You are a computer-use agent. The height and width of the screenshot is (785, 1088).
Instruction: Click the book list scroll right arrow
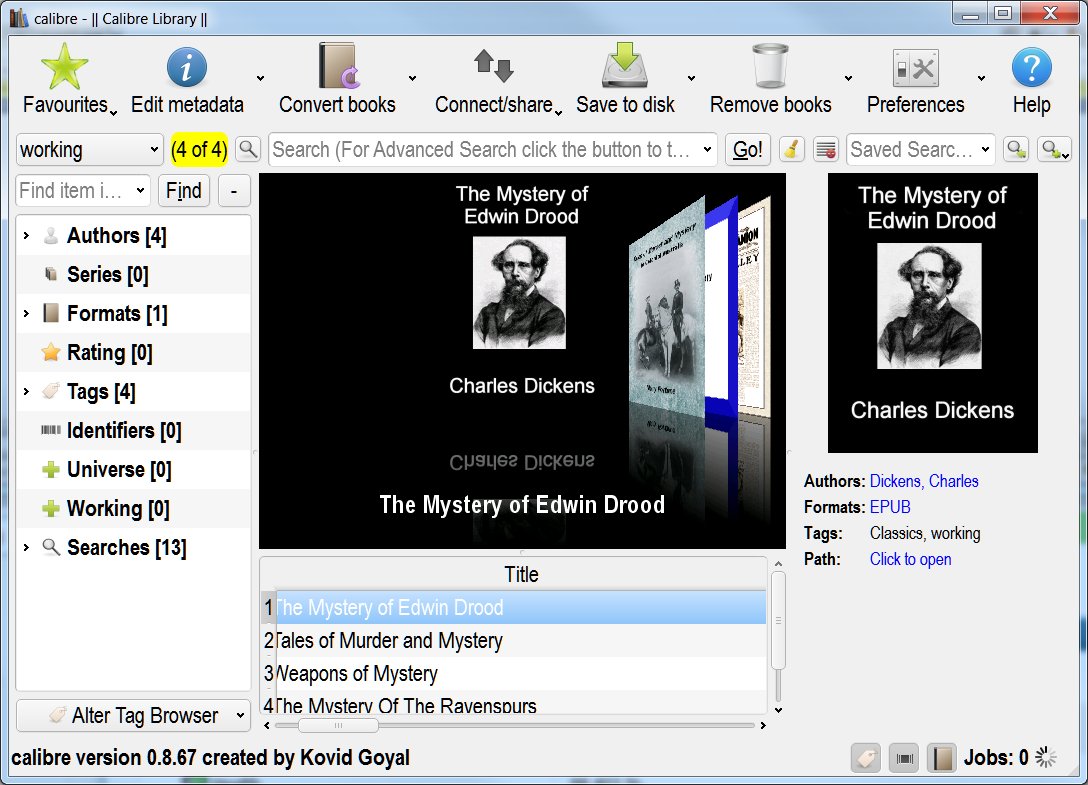tap(763, 725)
